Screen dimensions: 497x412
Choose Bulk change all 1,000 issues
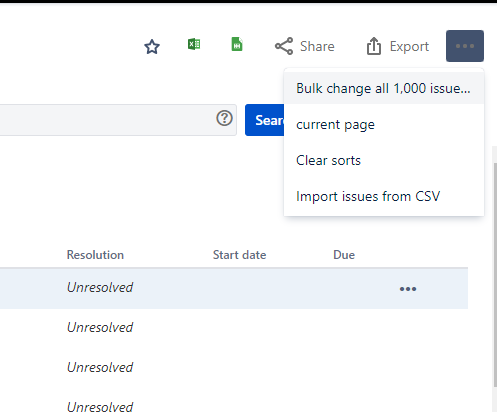384,88
